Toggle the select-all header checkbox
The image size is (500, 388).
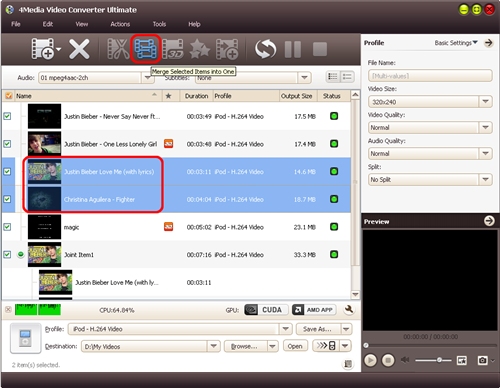[9, 96]
